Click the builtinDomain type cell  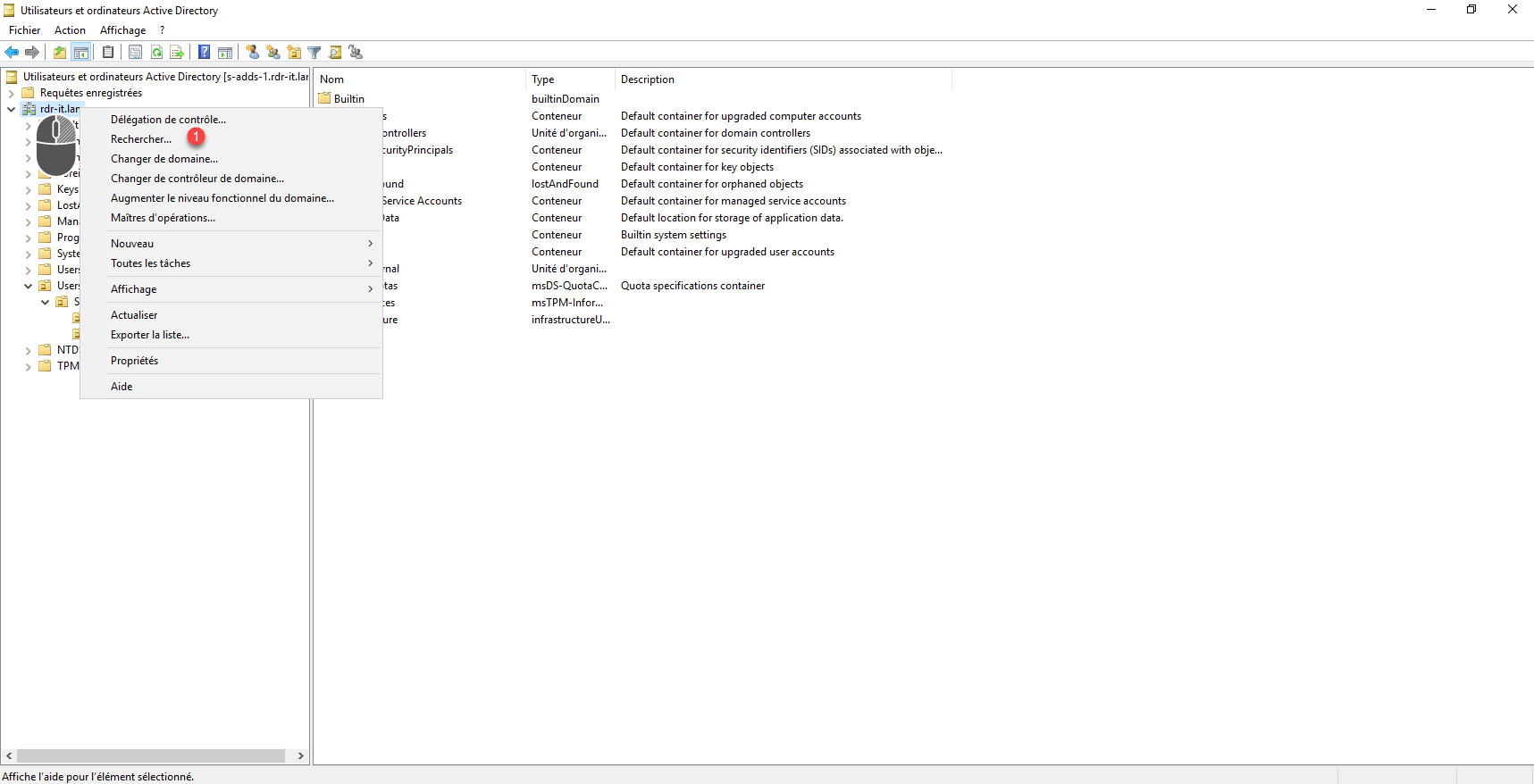pos(566,99)
